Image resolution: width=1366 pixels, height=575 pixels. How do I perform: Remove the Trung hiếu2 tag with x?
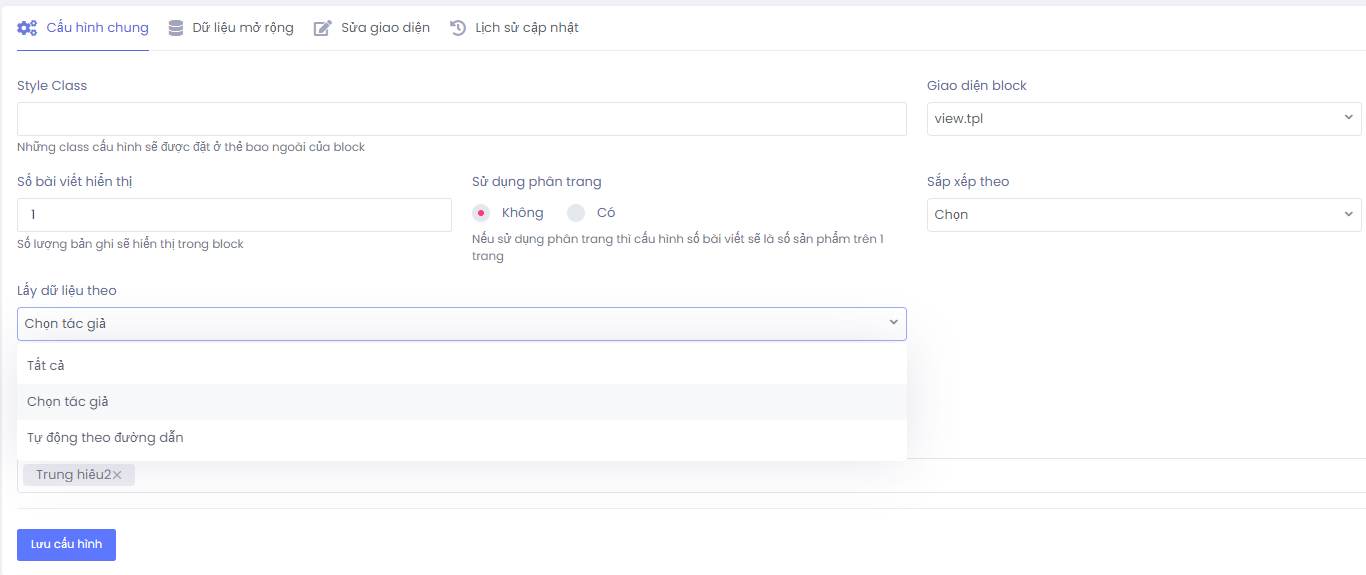pyautogui.click(x=117, y=475)
